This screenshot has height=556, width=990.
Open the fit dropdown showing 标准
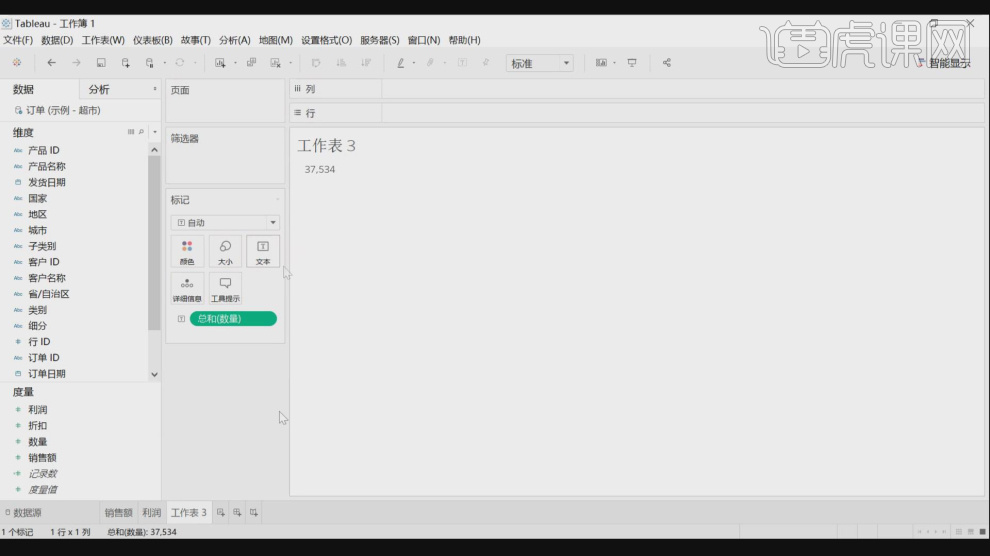pos(540,63)
